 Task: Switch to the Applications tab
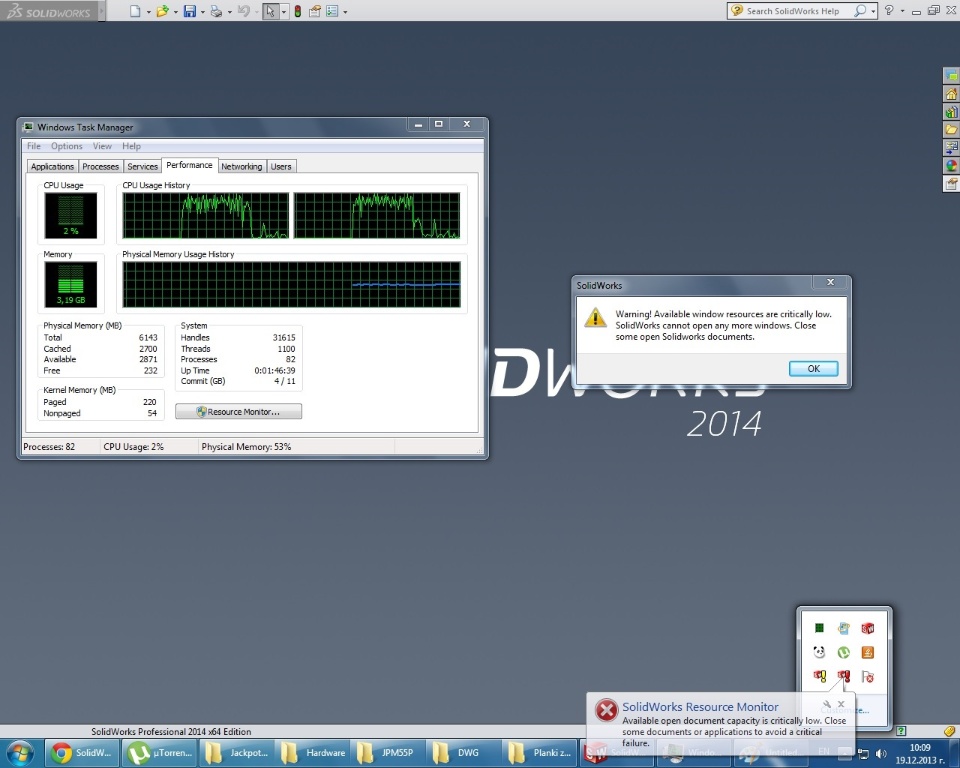click(52, 167)
